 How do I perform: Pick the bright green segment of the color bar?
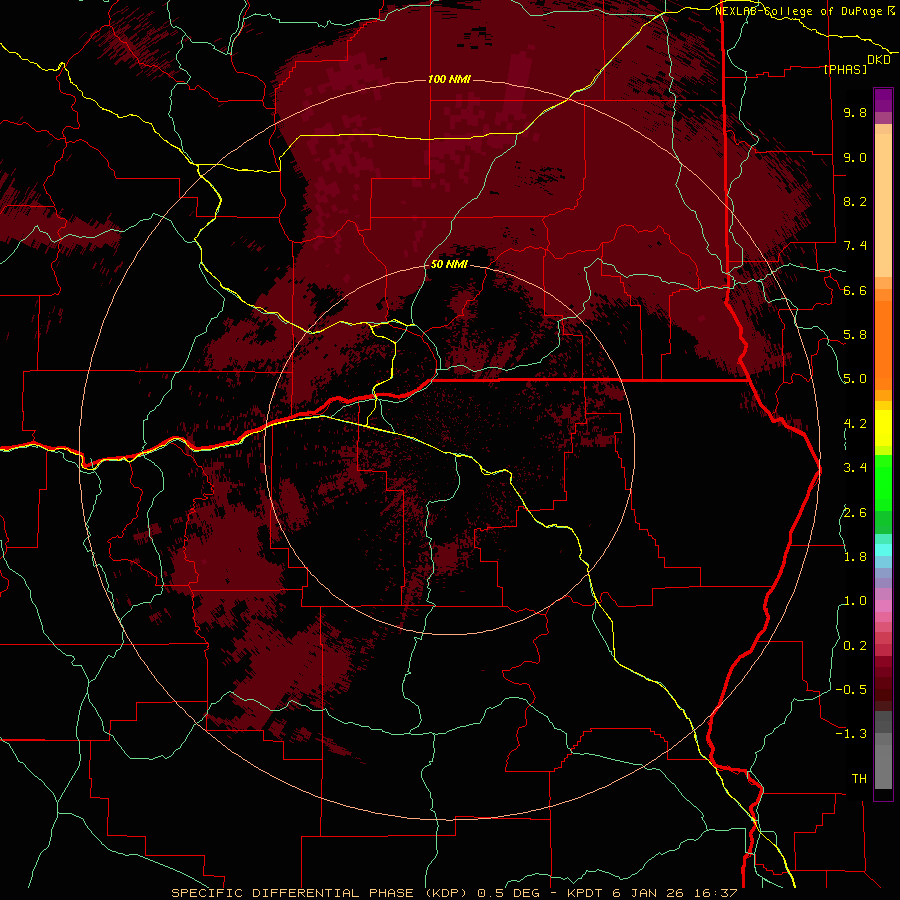click(x=883, y=482)
